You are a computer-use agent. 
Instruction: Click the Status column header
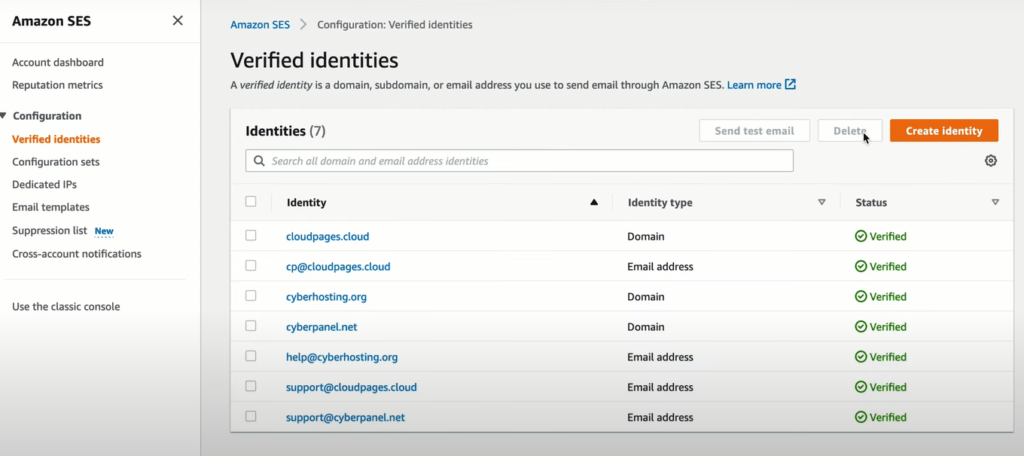click(871, 203)
